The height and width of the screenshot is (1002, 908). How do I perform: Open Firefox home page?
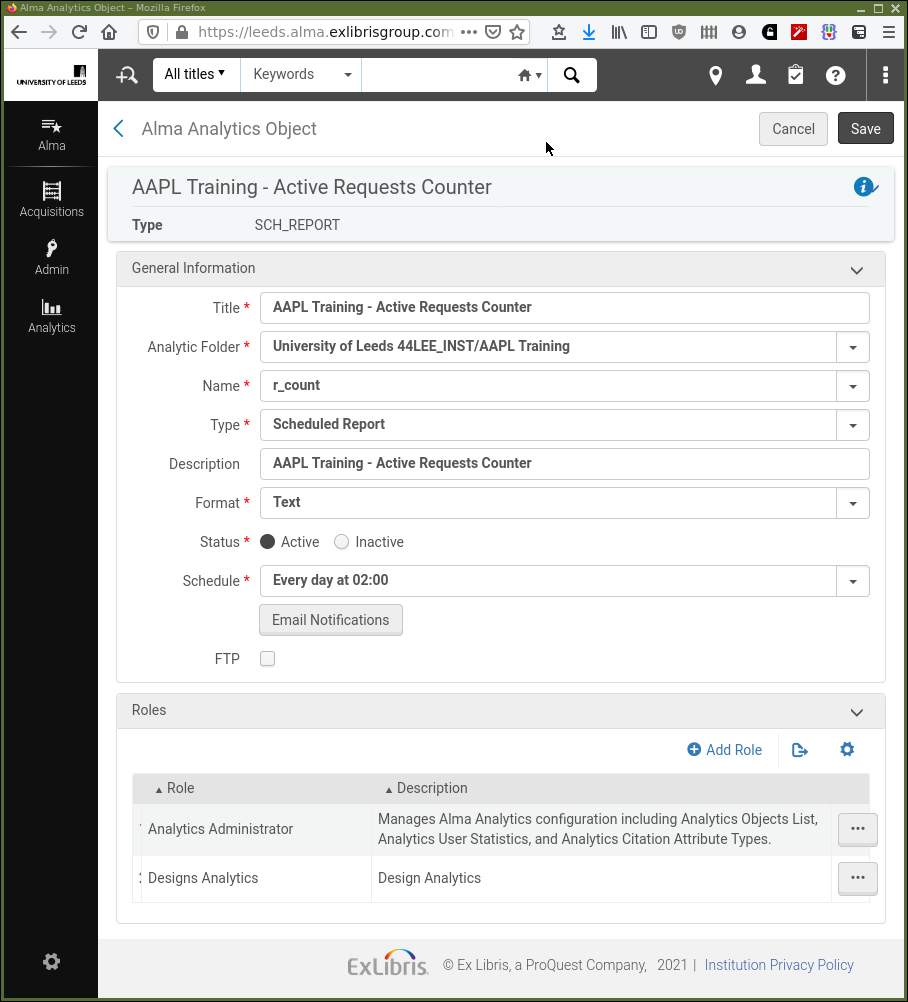coord(109,32)
